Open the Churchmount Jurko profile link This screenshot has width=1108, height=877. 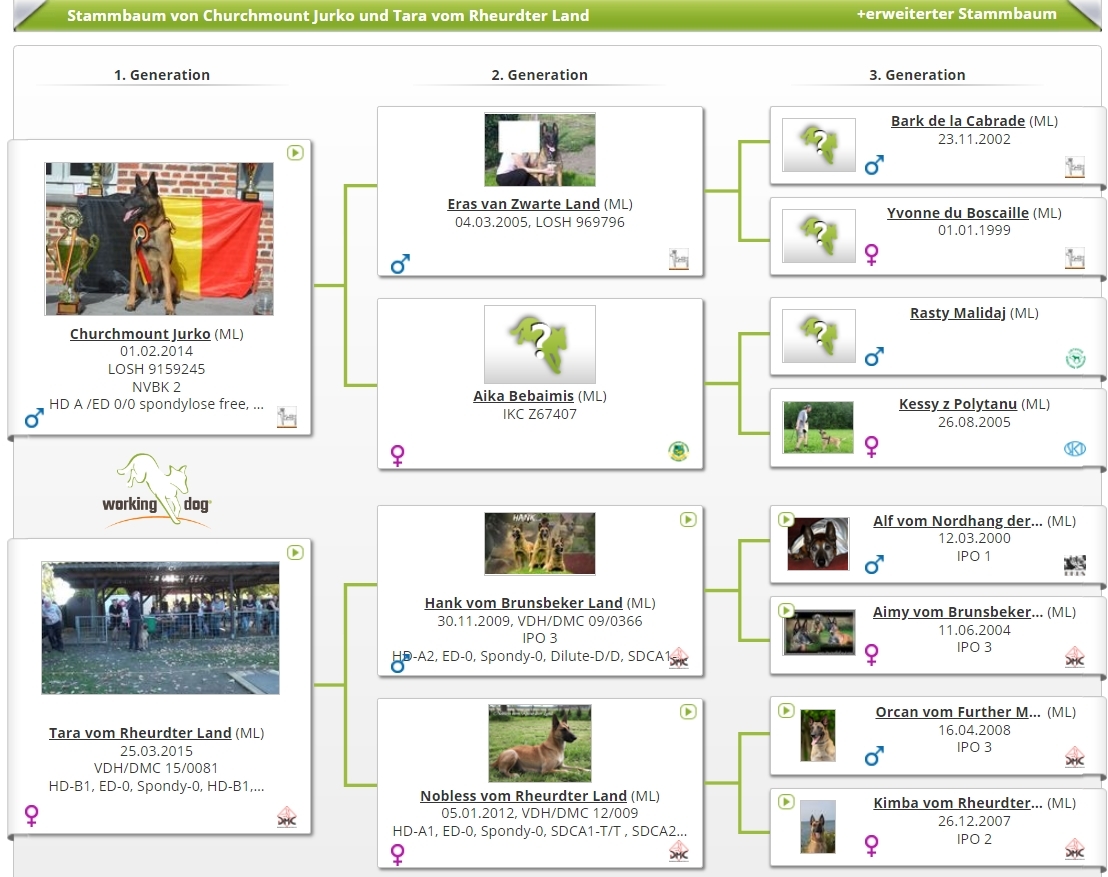coord(140,334)
